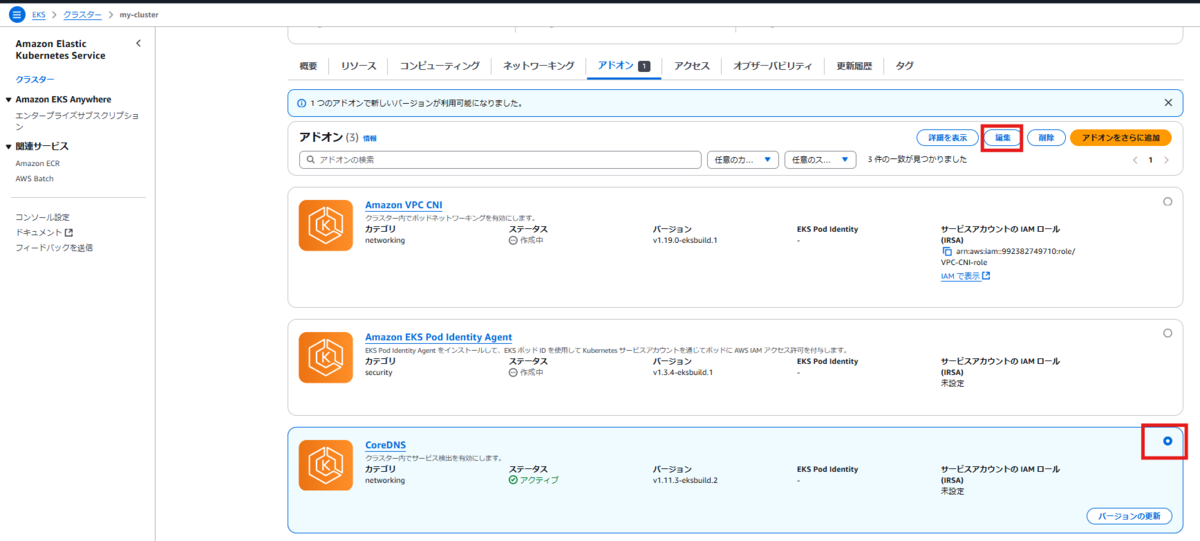
Task: Open AWS Batch in the sidebar
Action: point(35,178)
